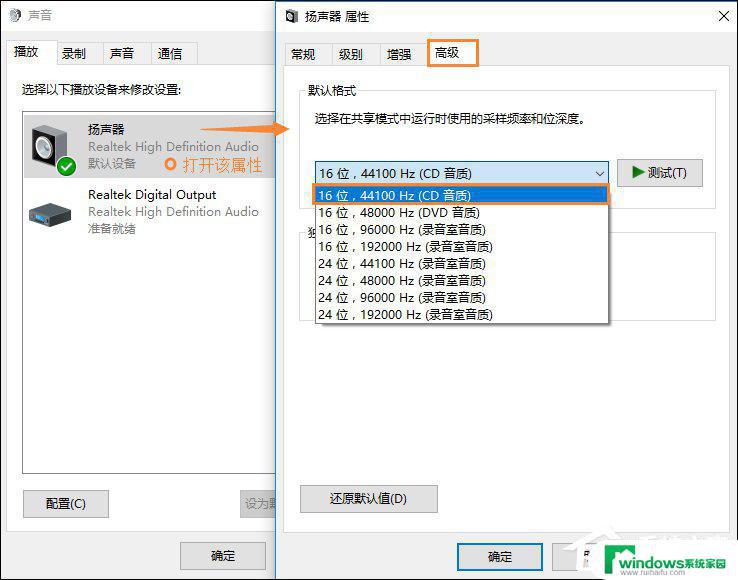Select the 扬声器 device name text
This screenshot has width=738, height=580.
[x=106, y=129]
